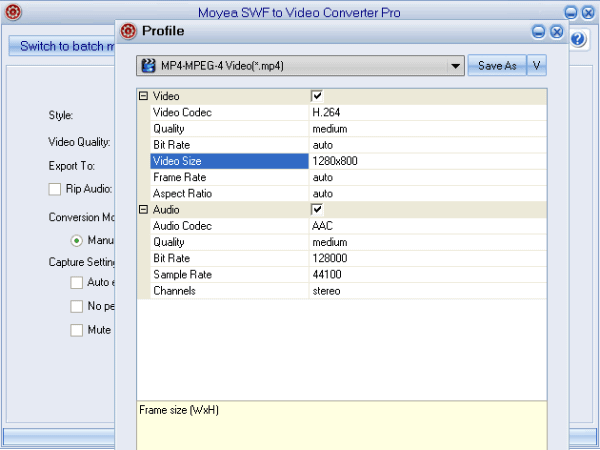Select the Frame Rate property row
The height and width of the screenshot is (450, 600).
(348, 178)
